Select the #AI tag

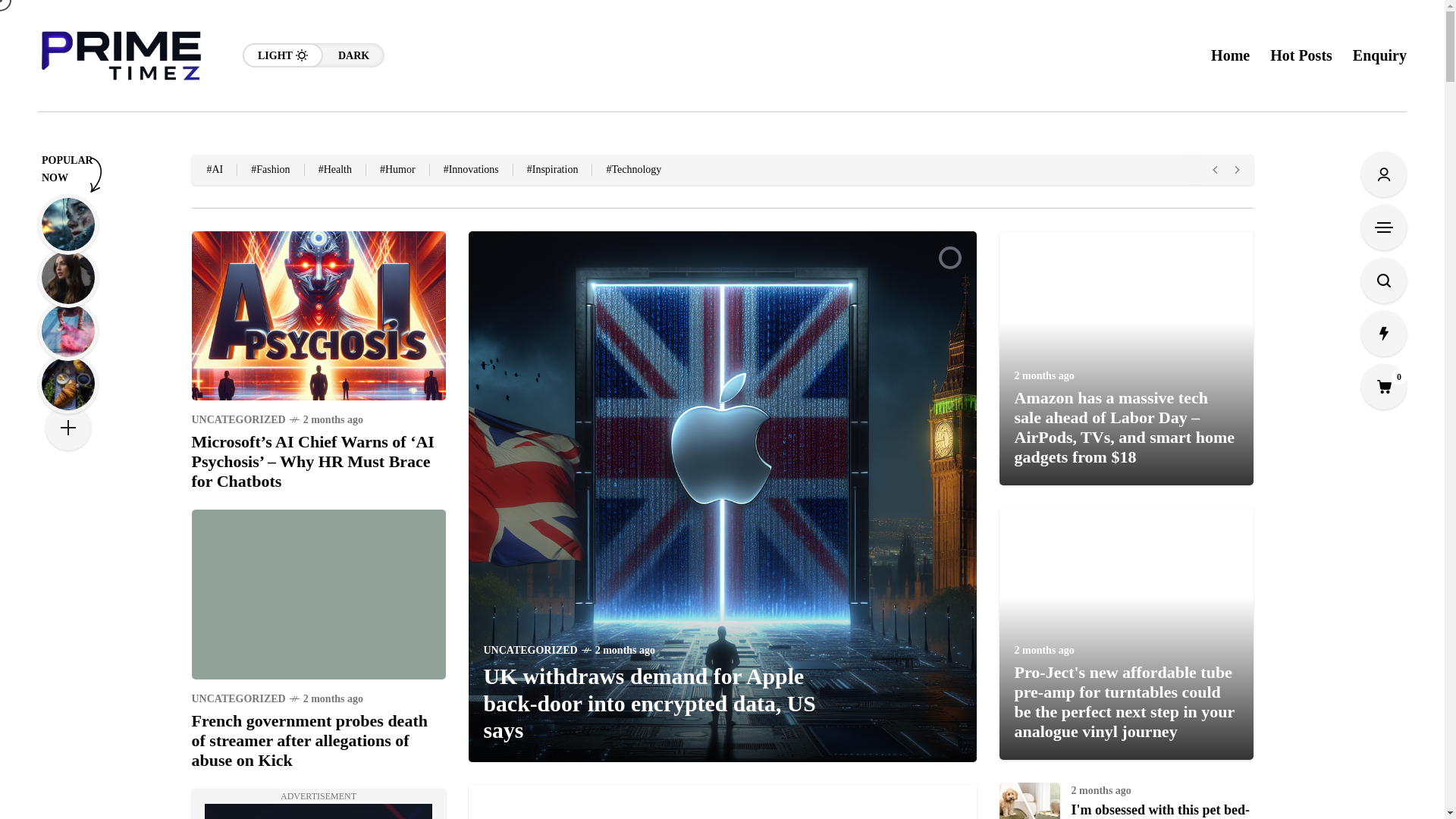coord(215,170)
